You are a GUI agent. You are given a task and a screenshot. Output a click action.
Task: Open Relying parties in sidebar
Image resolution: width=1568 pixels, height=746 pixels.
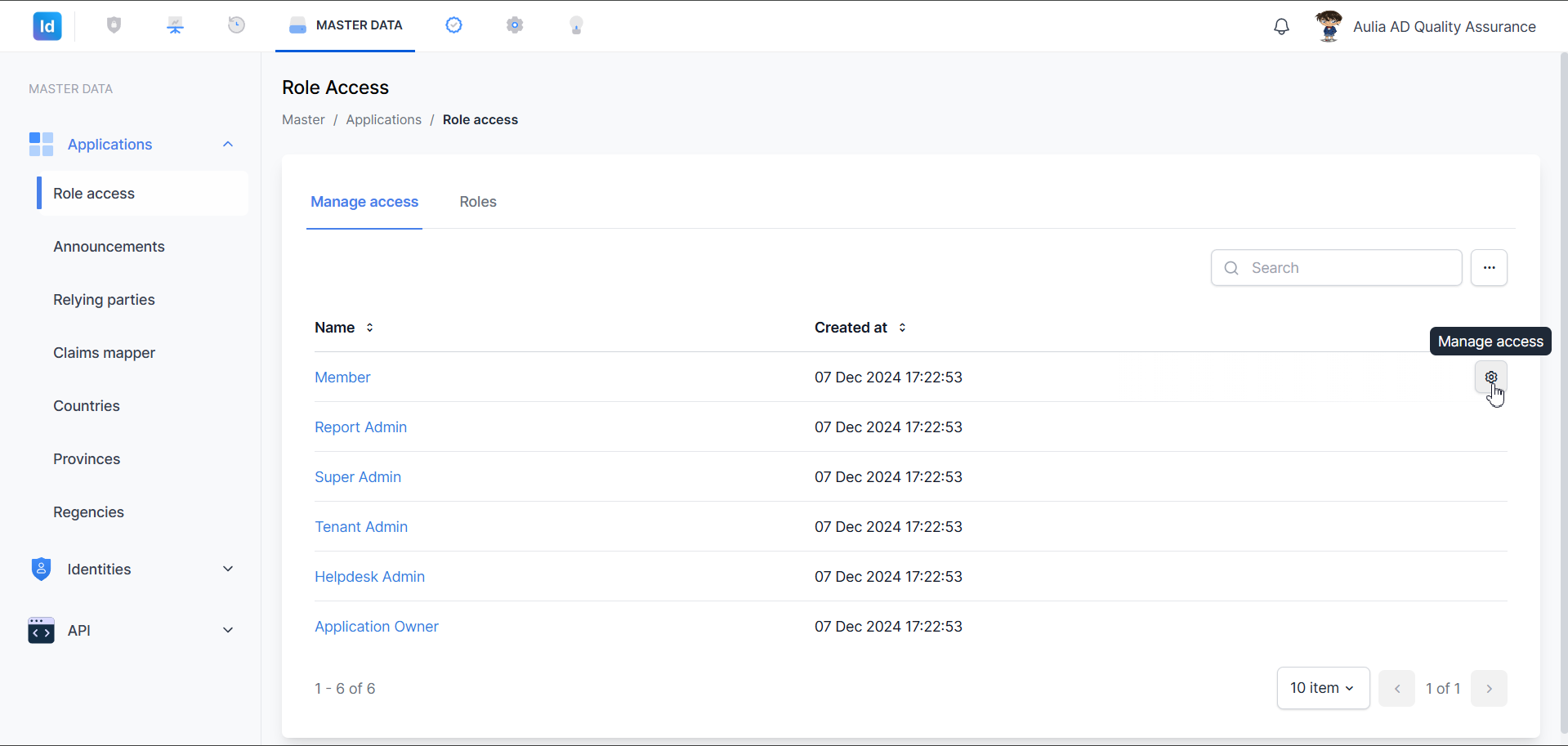click(104, 300)
